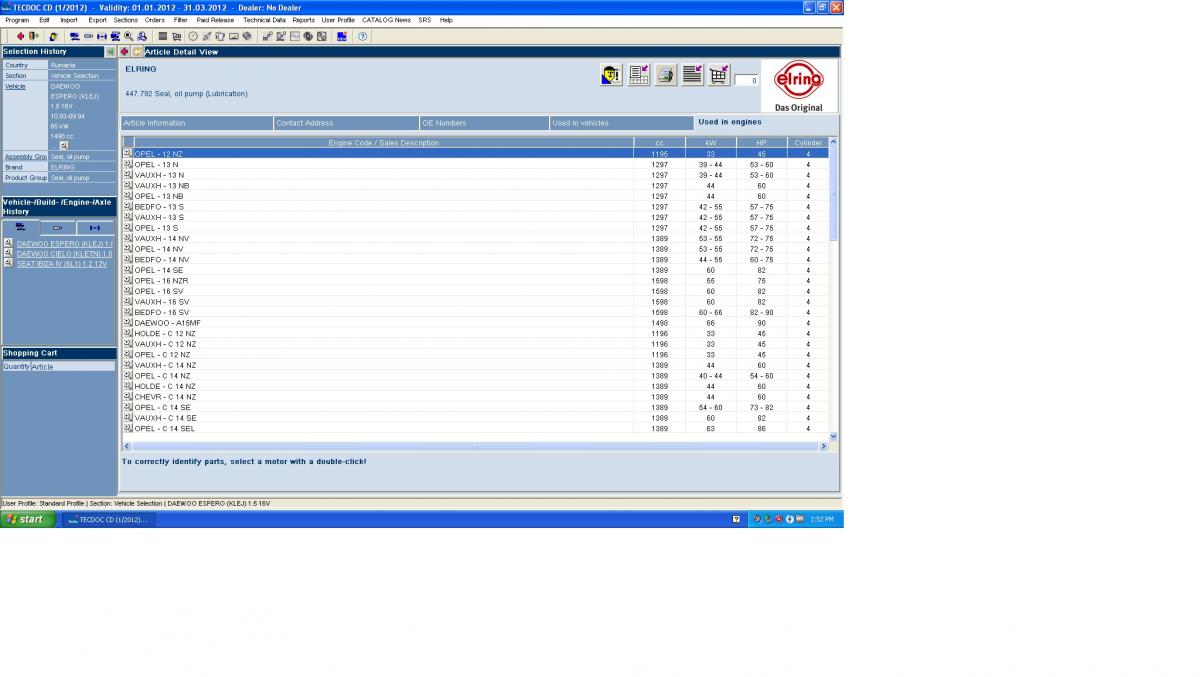Click detail icon for OPEL - 16 NZR row
1200x677 pixels.
point(128,280)
